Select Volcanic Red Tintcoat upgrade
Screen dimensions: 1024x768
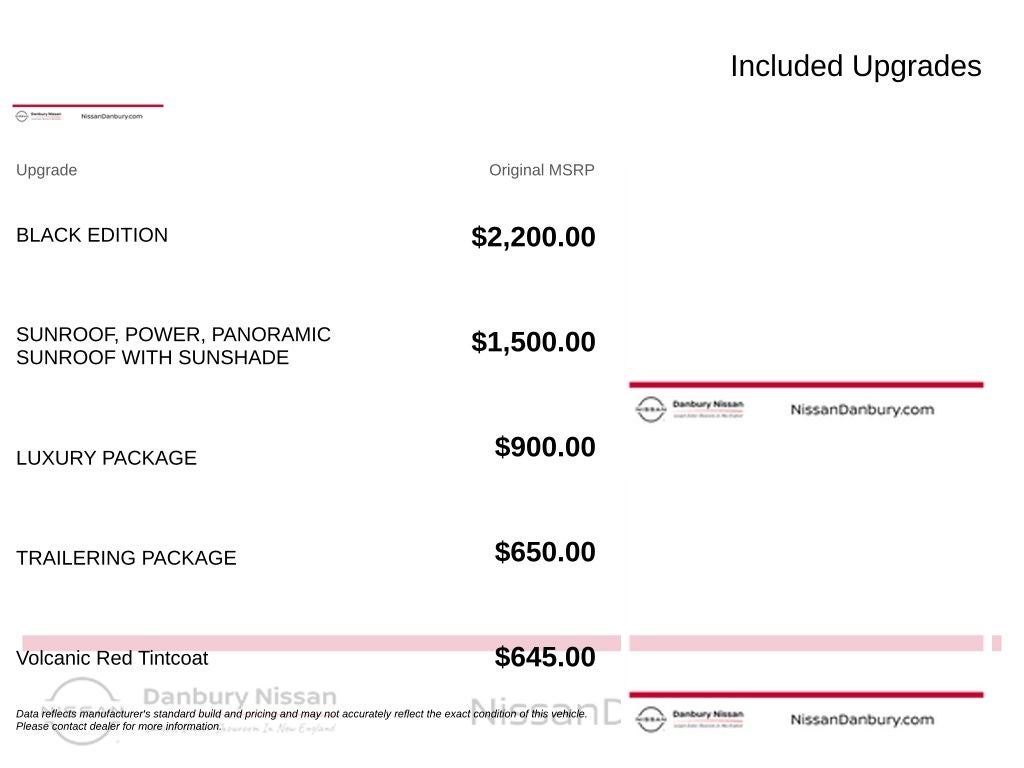[x=112, y=658]
